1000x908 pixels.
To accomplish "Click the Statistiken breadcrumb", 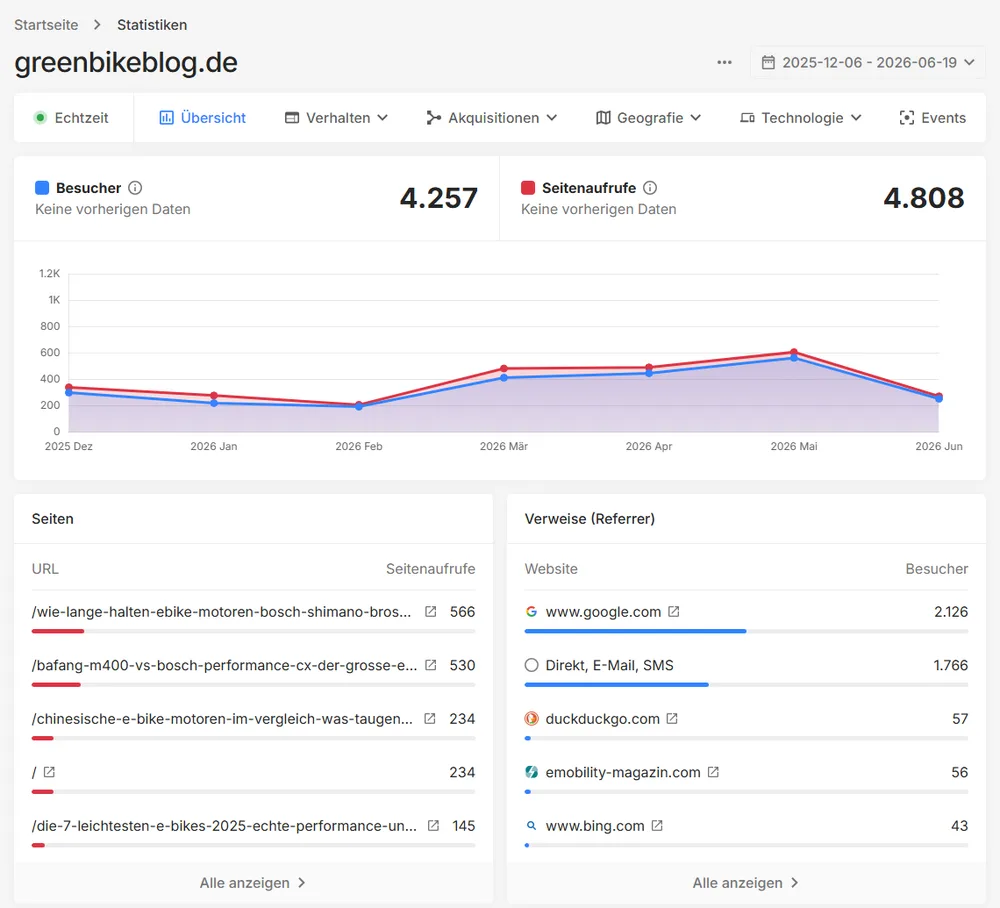I will coord(152,25).
